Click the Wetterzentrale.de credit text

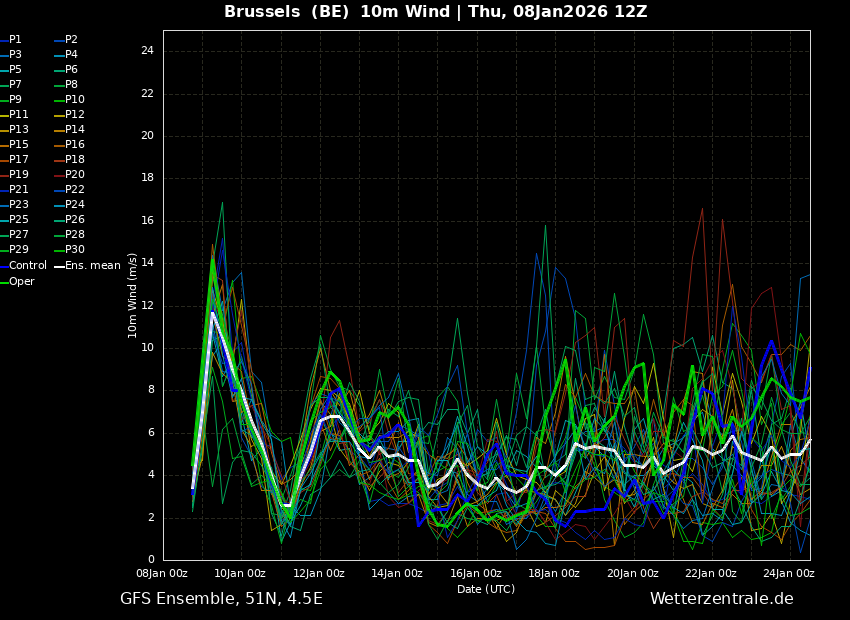721,599
